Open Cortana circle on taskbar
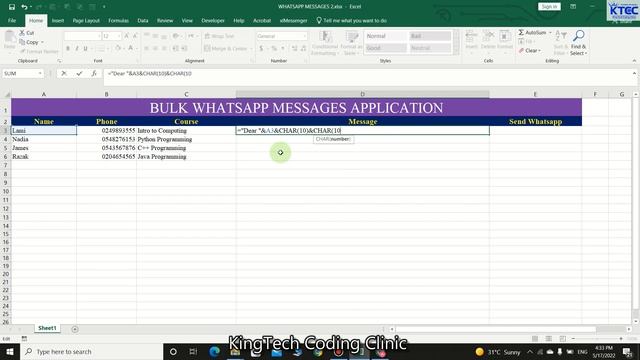 pyautogui.click(x=173, y=351)
